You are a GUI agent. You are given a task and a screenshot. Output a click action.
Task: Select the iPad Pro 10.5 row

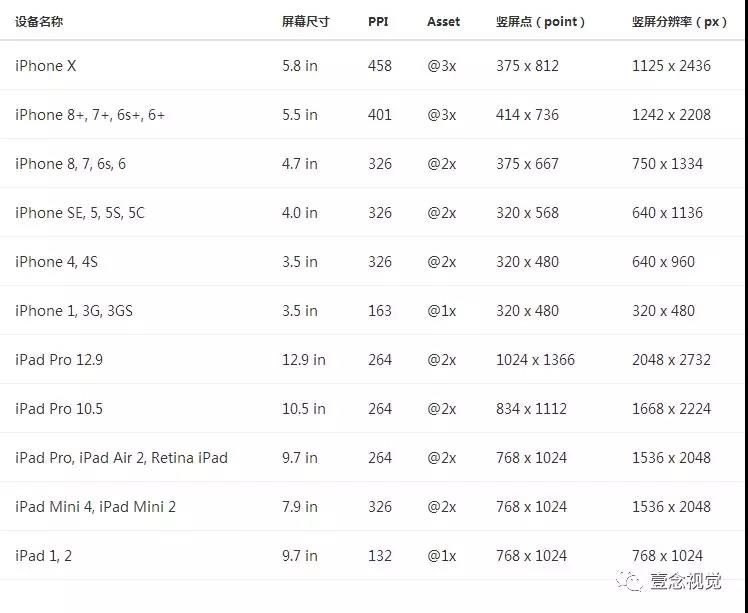[59, 409]
